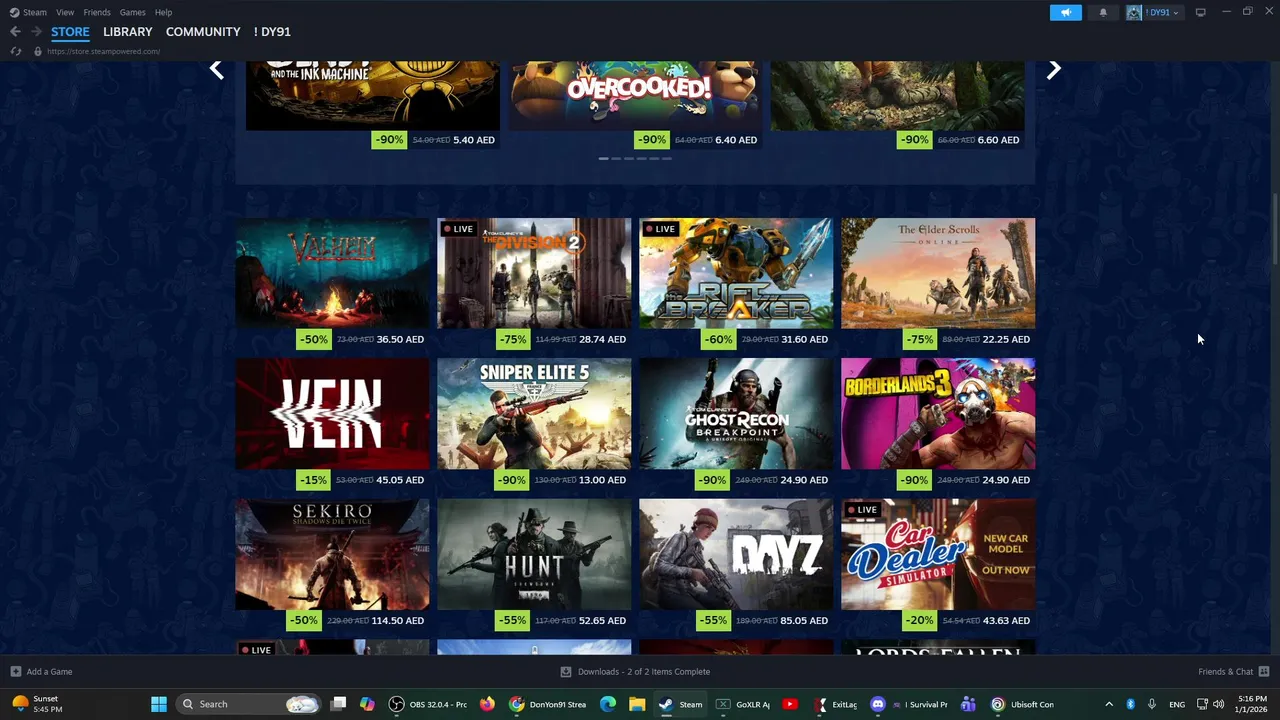Reload the store page
The image size is (1280, 720).
point(15,51)
